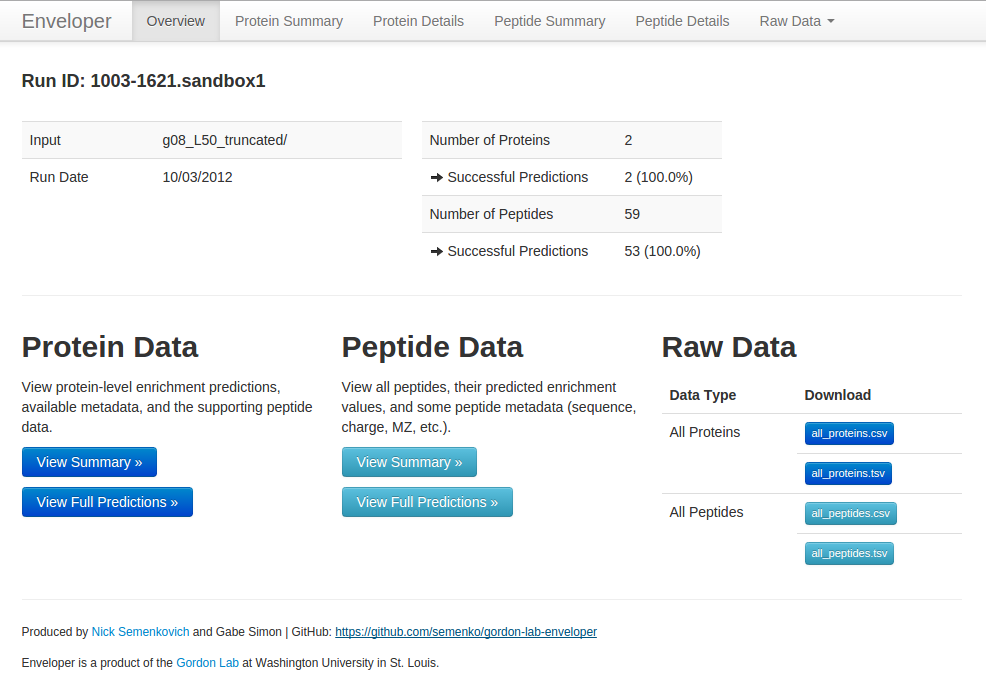986x685 pixels.
Task: Open the Nick Semenkovich link
Action: coord(140,632)
